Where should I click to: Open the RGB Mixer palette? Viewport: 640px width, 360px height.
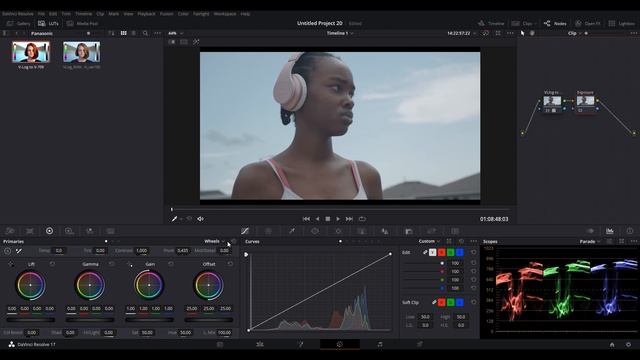click(x=90, y=231)
